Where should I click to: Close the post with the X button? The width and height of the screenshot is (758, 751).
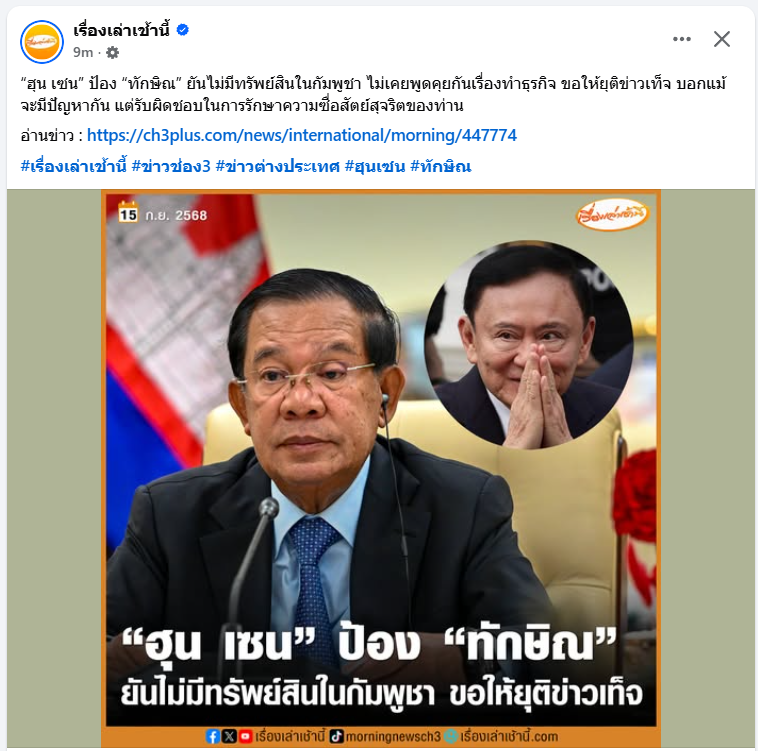coord(721,39)
